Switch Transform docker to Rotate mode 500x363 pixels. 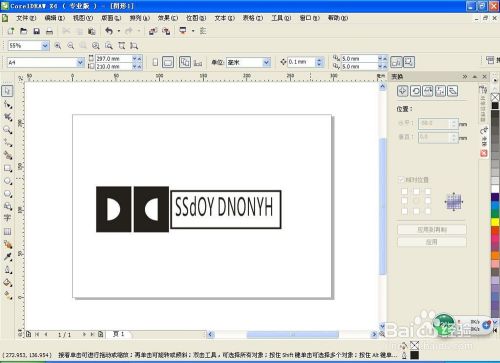(x=415, y=91)
